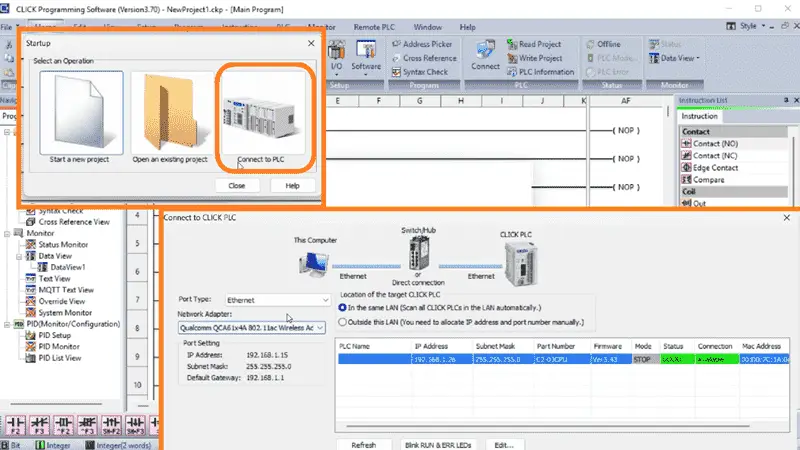Collapse the Data View tree node
This screenshot has height=450, width=800.
point(19,256)
